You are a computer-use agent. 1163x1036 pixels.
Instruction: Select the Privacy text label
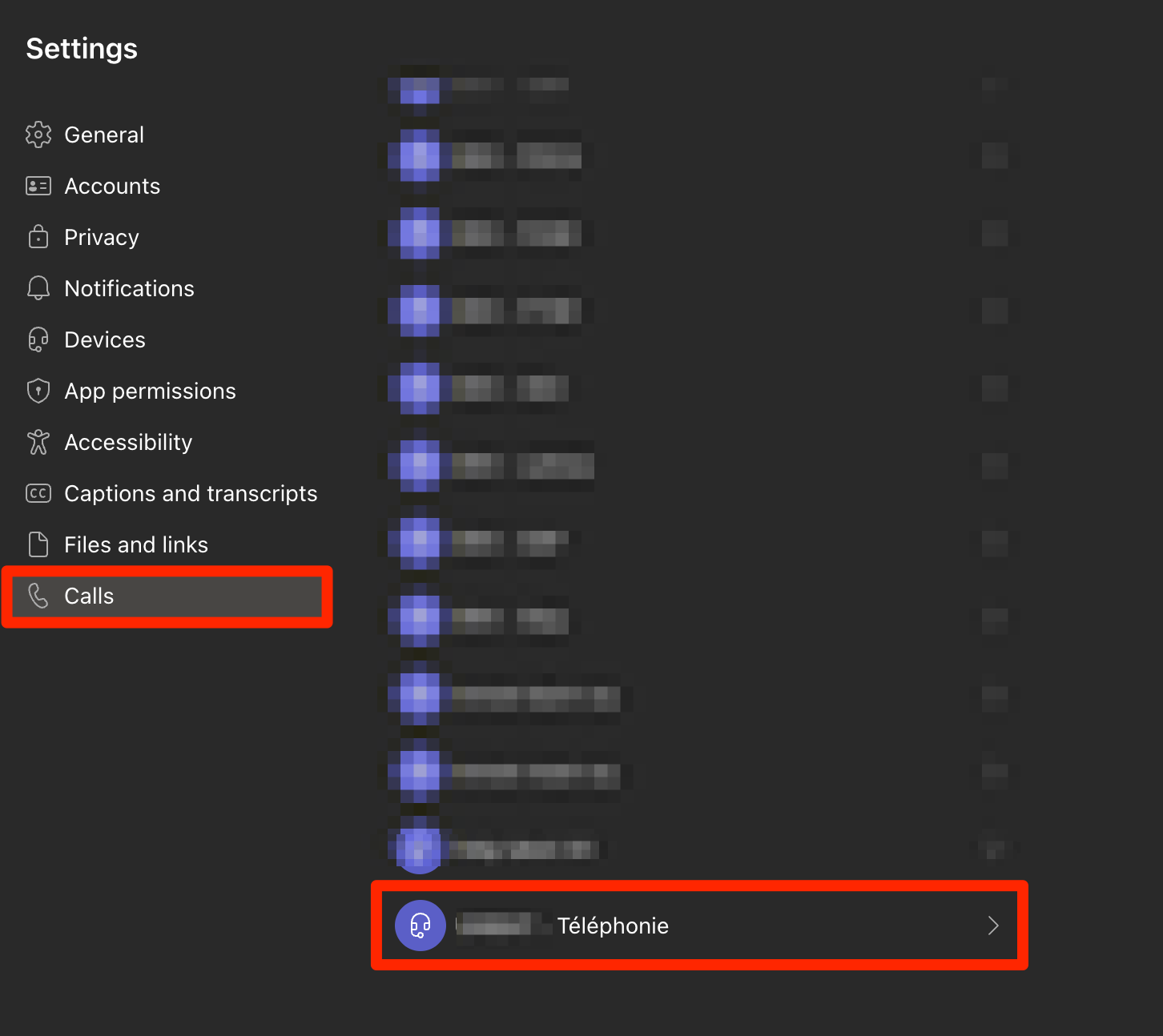coord(102,237)
